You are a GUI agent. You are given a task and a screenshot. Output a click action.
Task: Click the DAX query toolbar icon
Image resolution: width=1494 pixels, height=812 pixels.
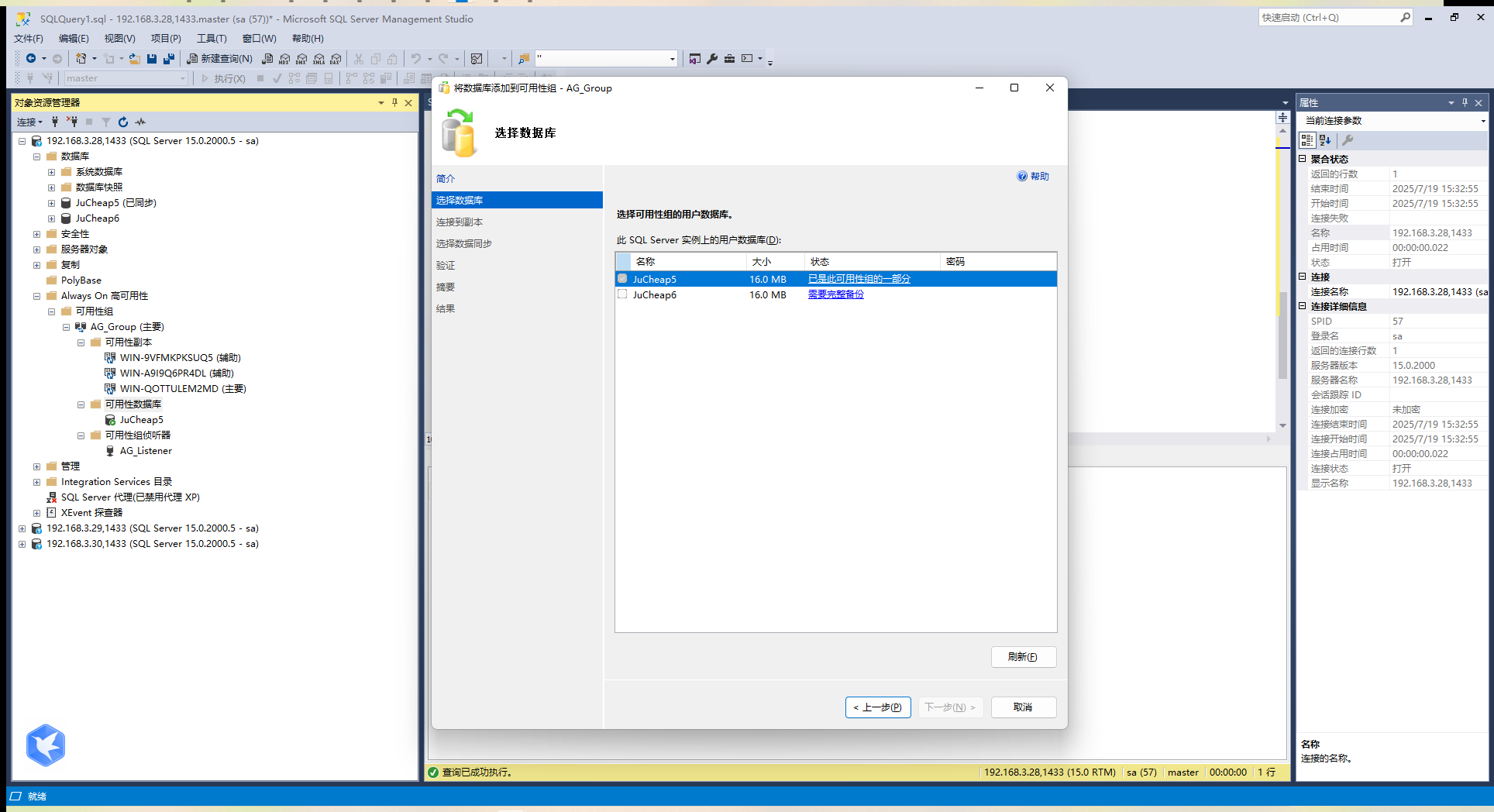pos(336,58)
